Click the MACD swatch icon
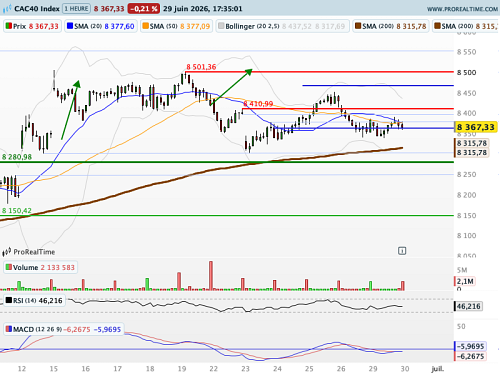The image size is (500, 375). pos(9,329)
